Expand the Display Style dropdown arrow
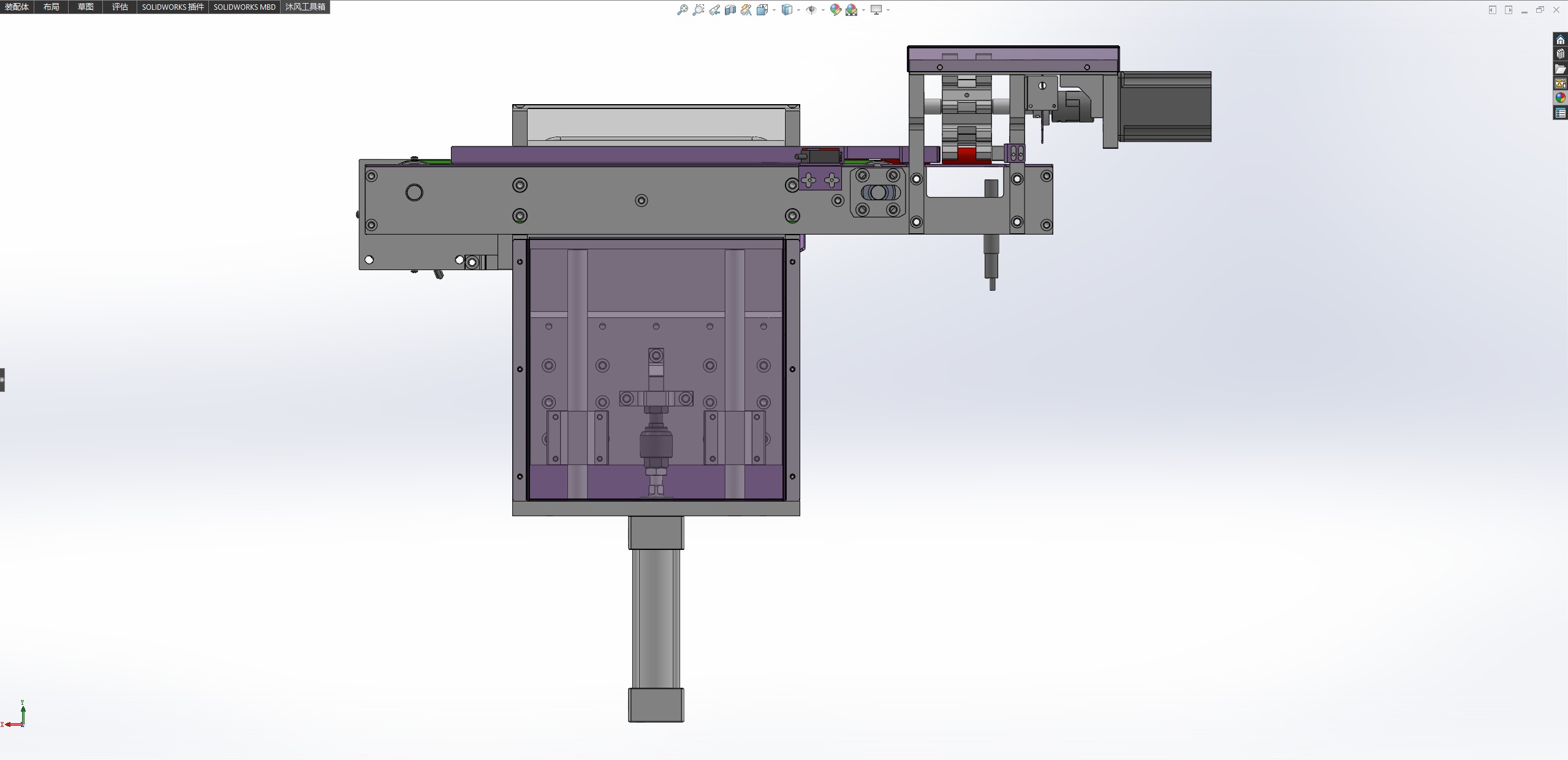 point(798,10)
